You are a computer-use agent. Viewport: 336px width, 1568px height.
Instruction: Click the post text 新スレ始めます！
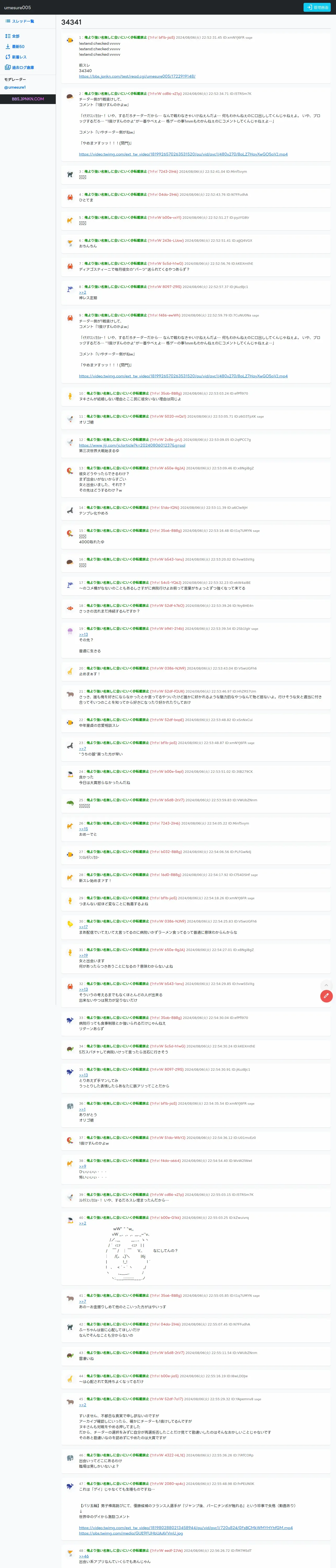pos(95,881)
